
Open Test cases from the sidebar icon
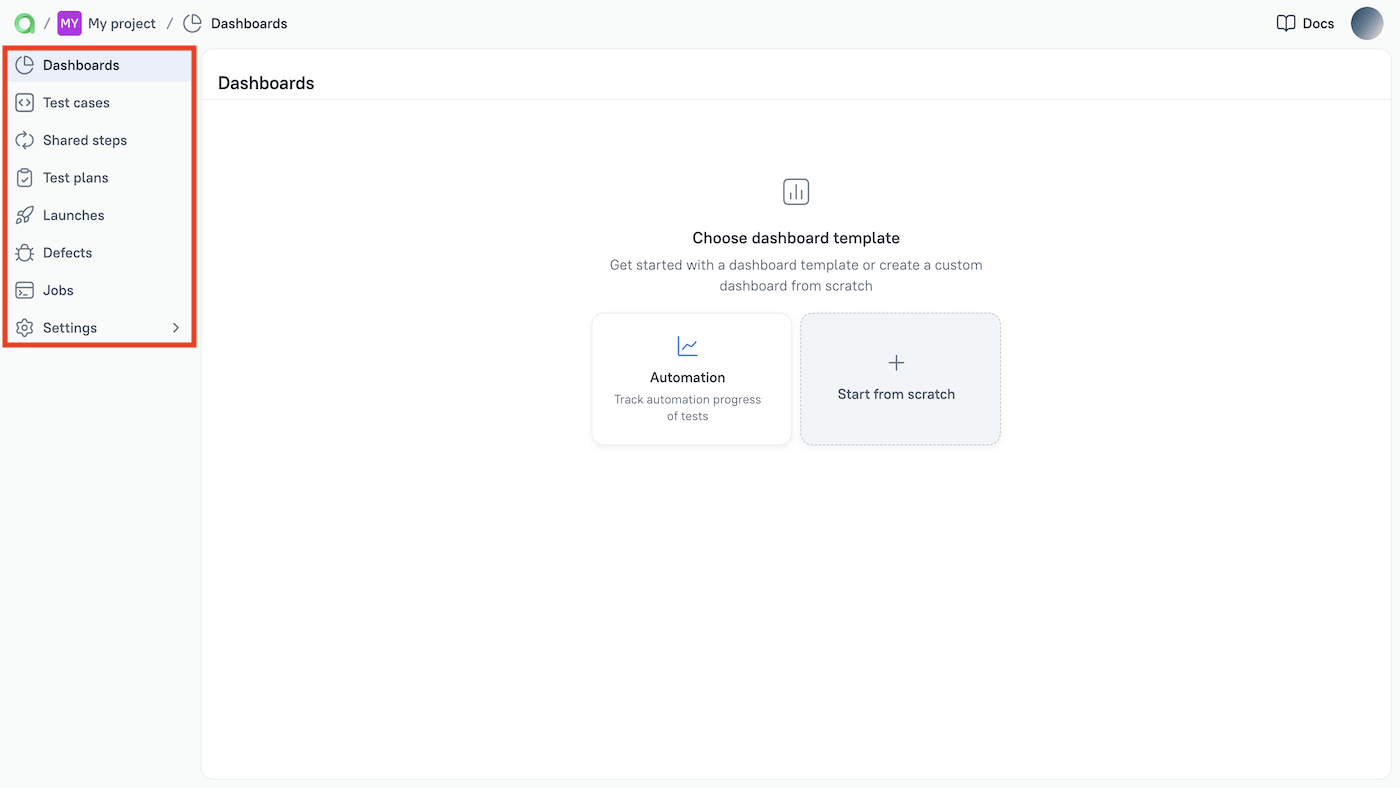(23, 102)
